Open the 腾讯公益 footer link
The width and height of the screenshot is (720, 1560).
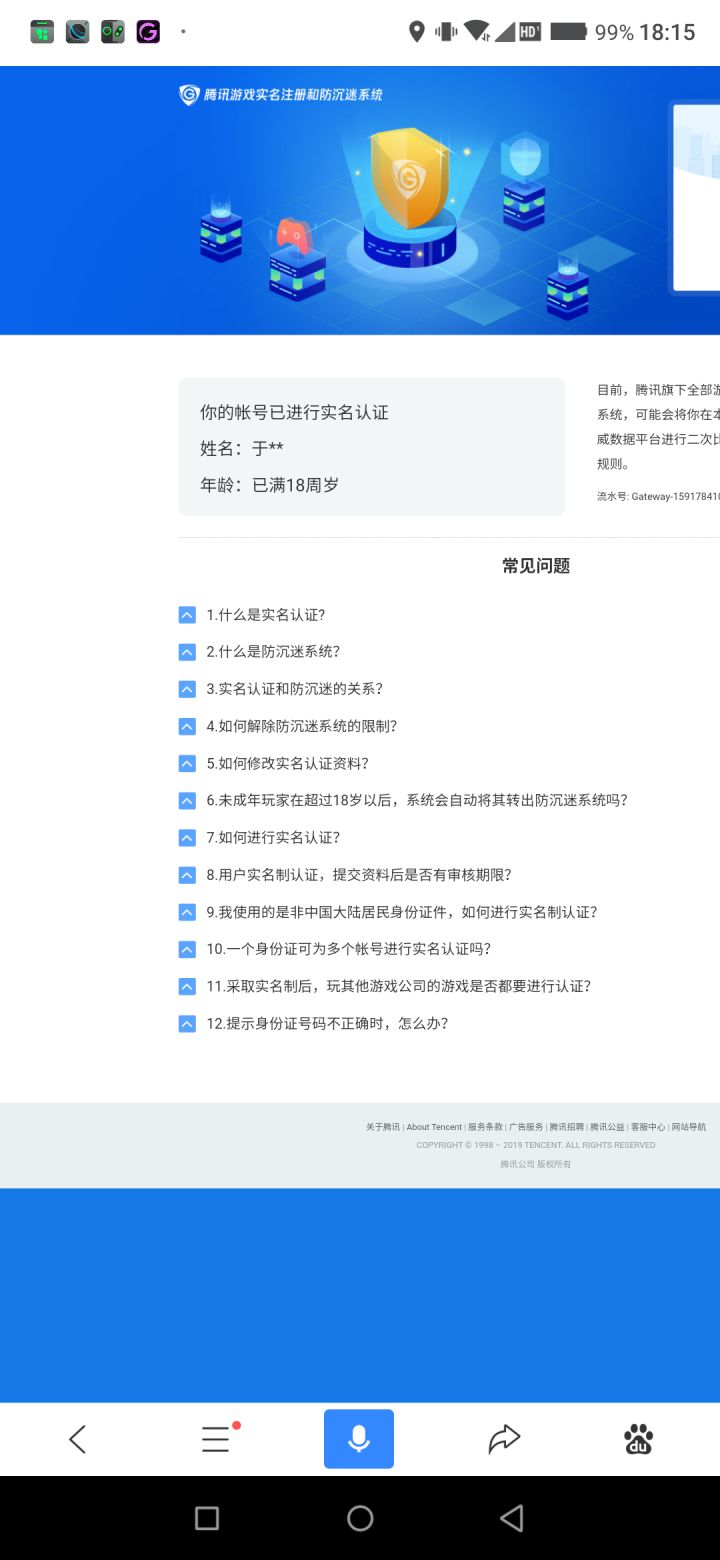point(607,1127)
